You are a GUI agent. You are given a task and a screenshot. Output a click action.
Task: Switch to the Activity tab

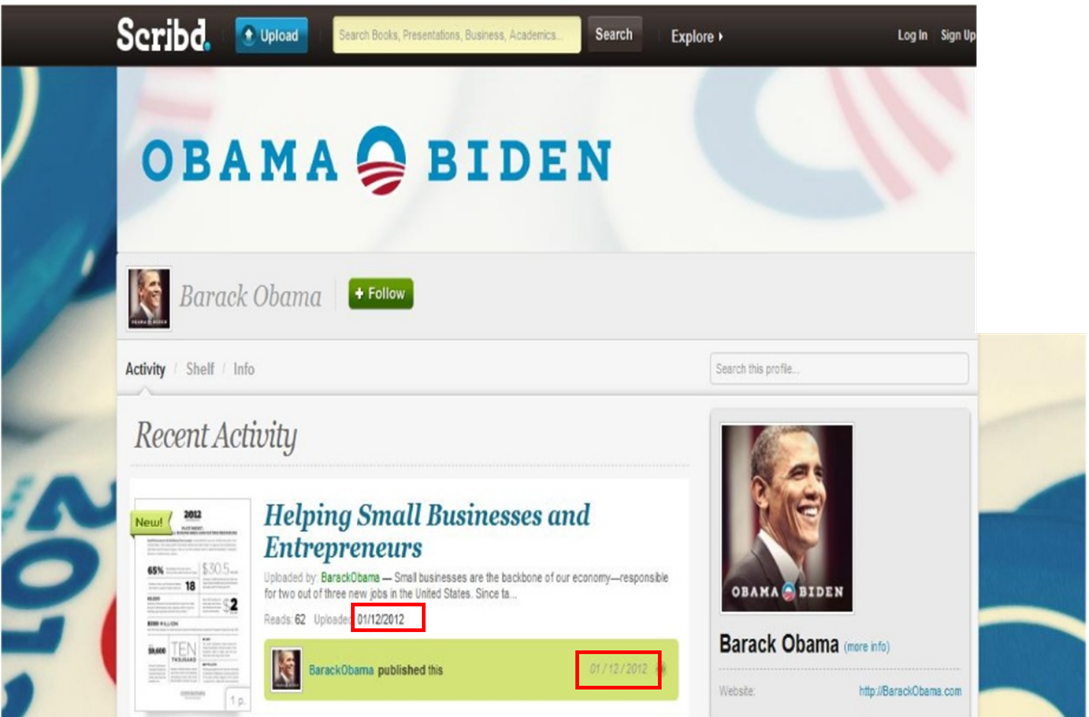(145, 369)
